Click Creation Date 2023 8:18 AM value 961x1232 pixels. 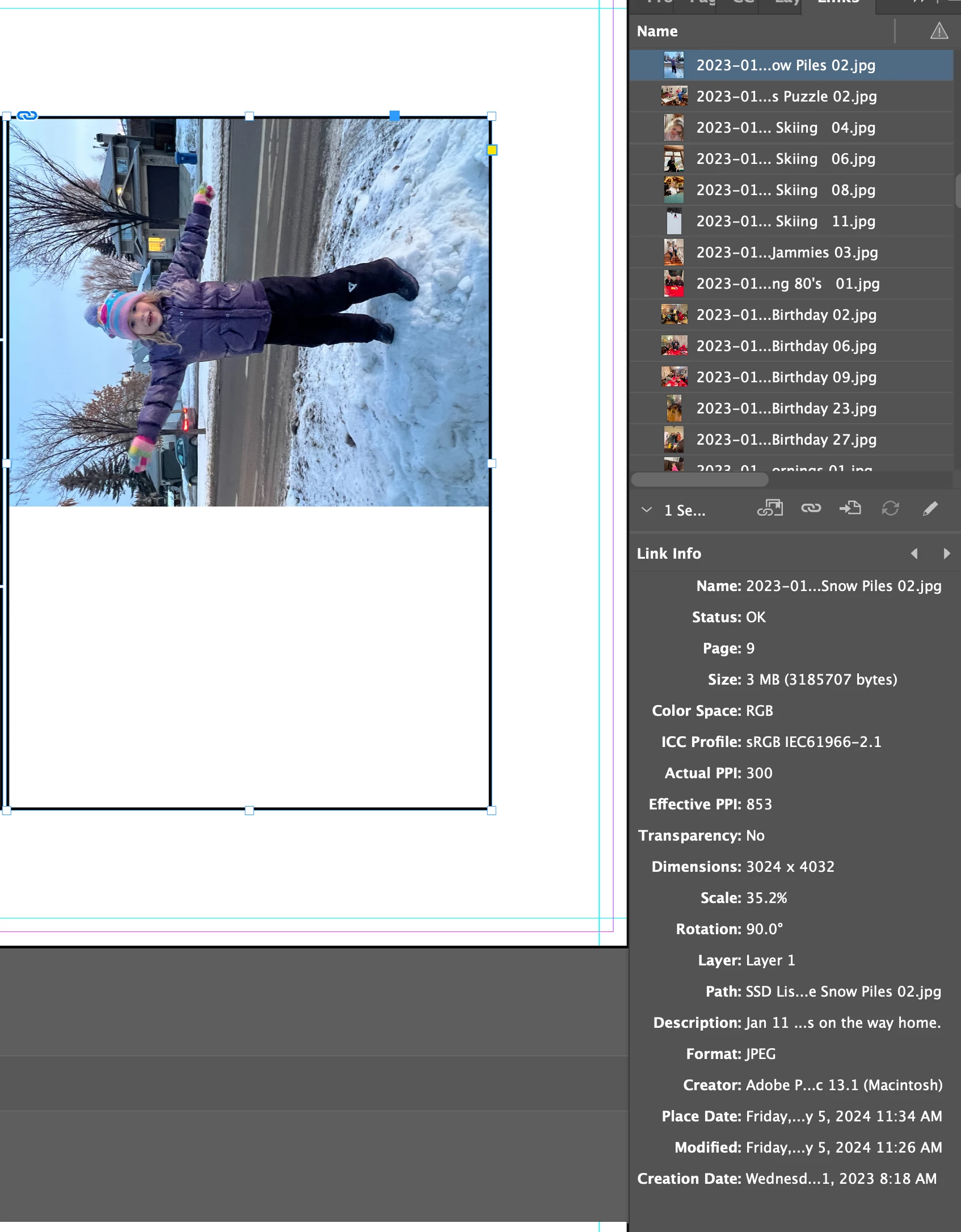[x=841, y=1179]
